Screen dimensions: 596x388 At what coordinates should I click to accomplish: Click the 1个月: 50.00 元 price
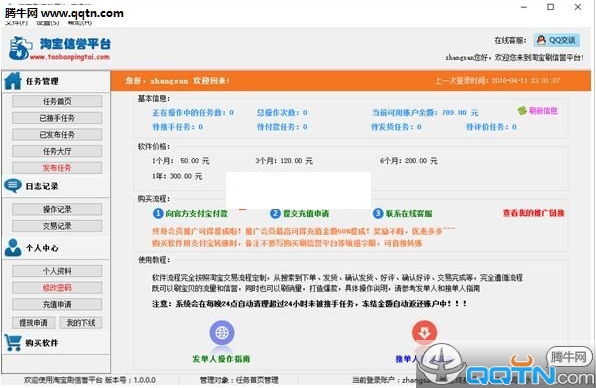coord(181,161)
